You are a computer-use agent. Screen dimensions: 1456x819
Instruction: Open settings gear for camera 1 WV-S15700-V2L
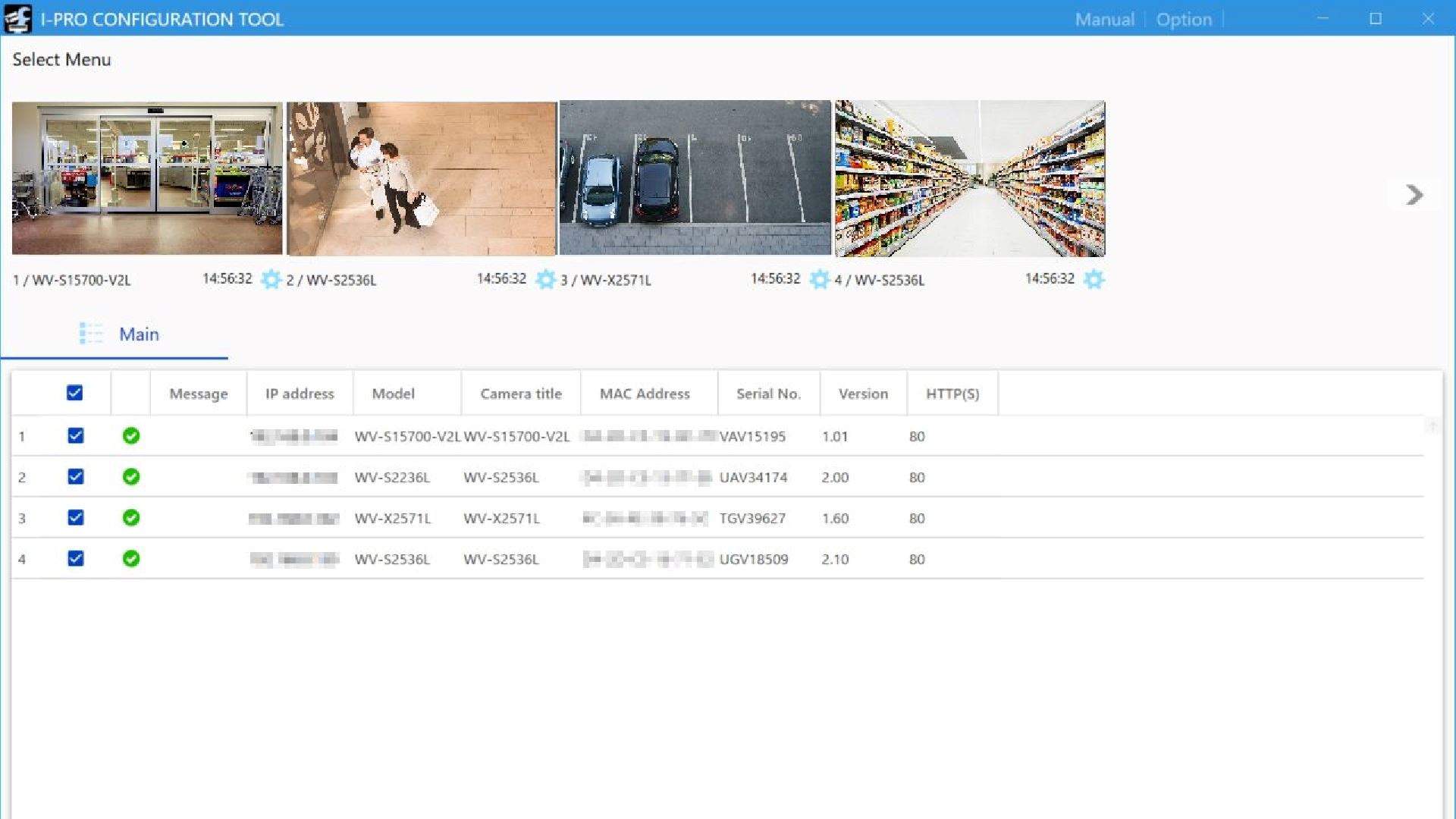(271, 279)
